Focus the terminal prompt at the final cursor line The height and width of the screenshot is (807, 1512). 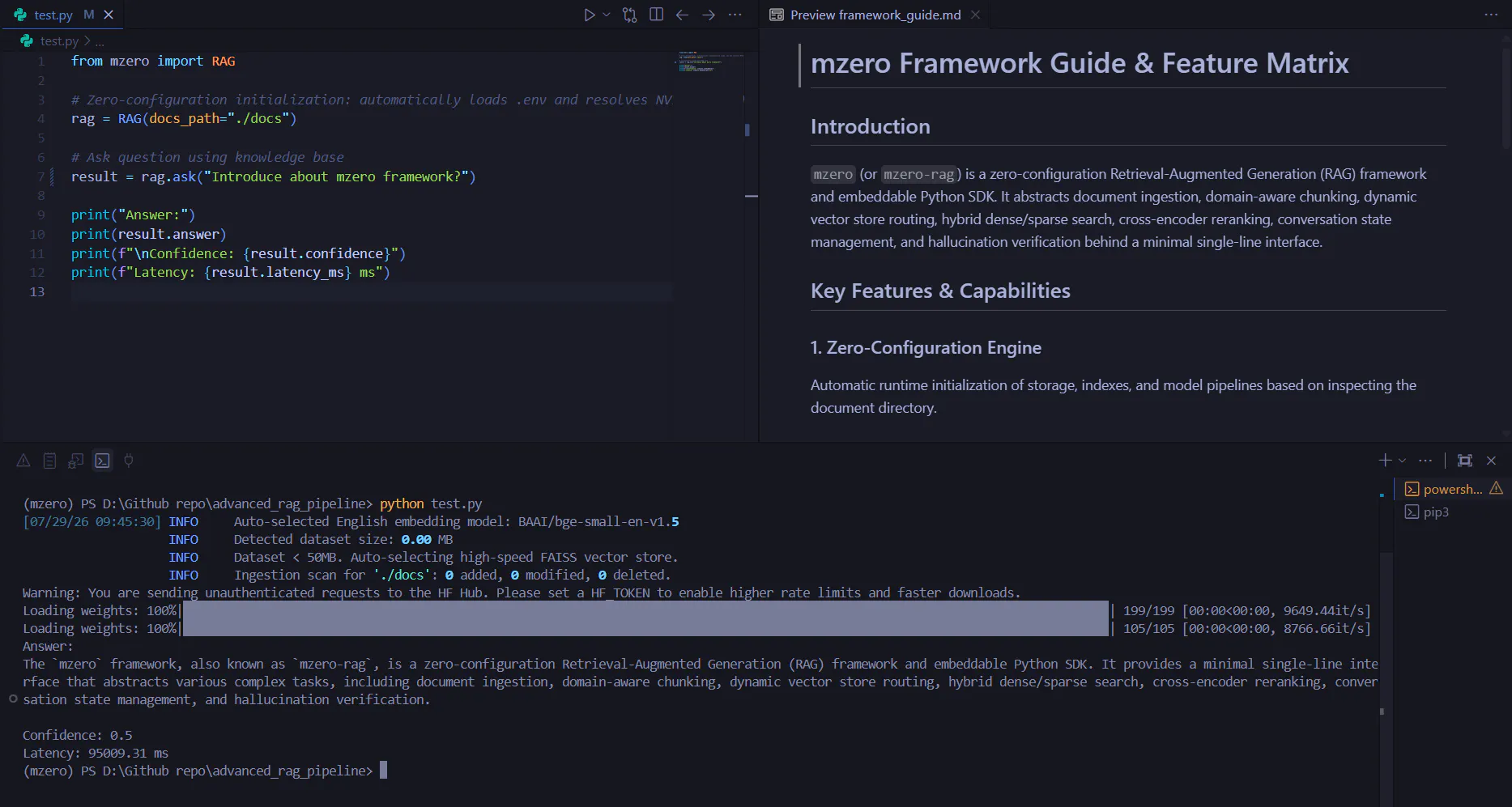click(x=384, y=771)
